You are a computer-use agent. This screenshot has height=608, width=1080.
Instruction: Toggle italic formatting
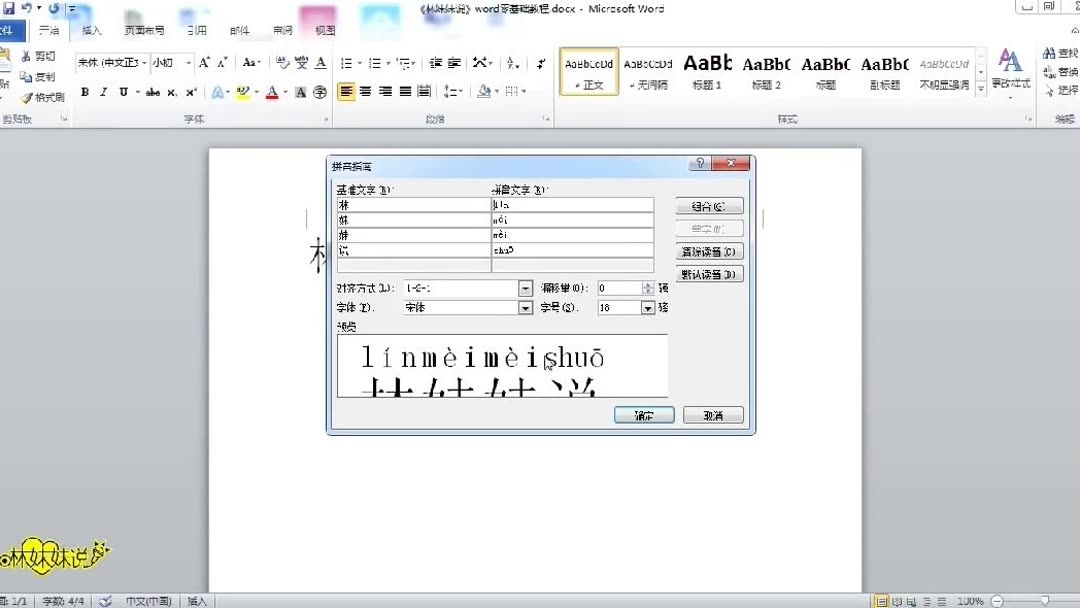103,93
